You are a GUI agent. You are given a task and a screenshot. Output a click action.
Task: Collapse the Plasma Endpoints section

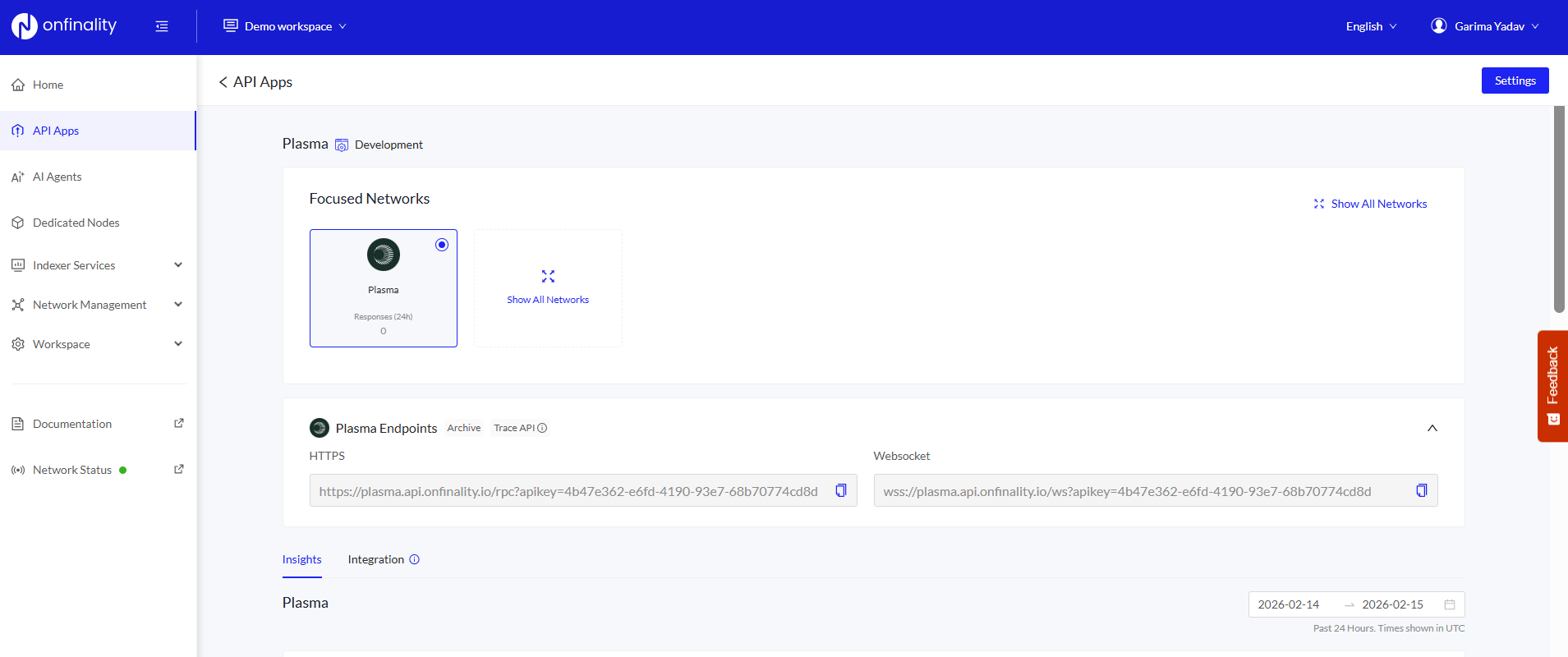(x=1432, y=428)
